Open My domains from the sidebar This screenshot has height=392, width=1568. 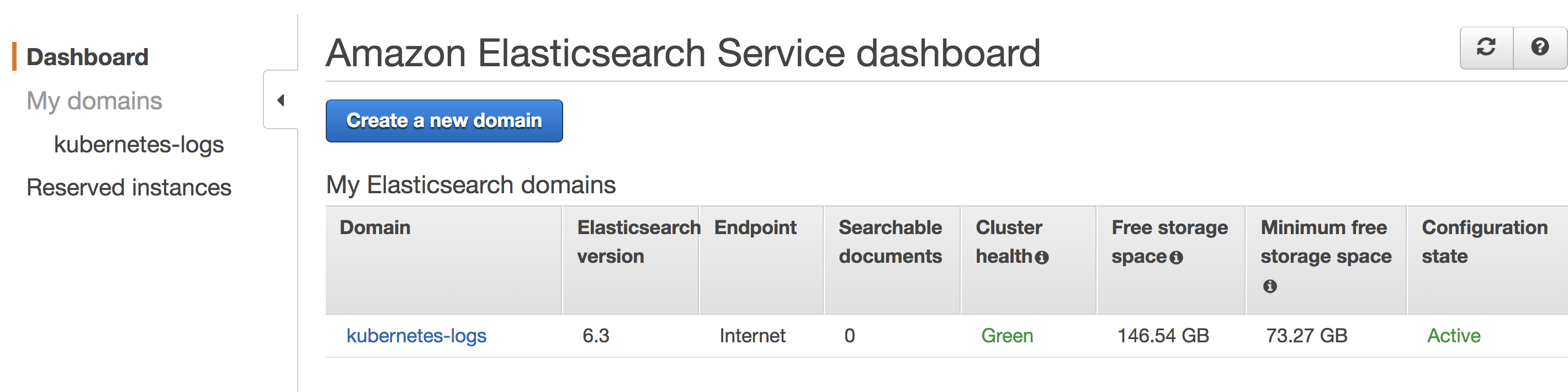pyautogui.click(x=94, y=101)
